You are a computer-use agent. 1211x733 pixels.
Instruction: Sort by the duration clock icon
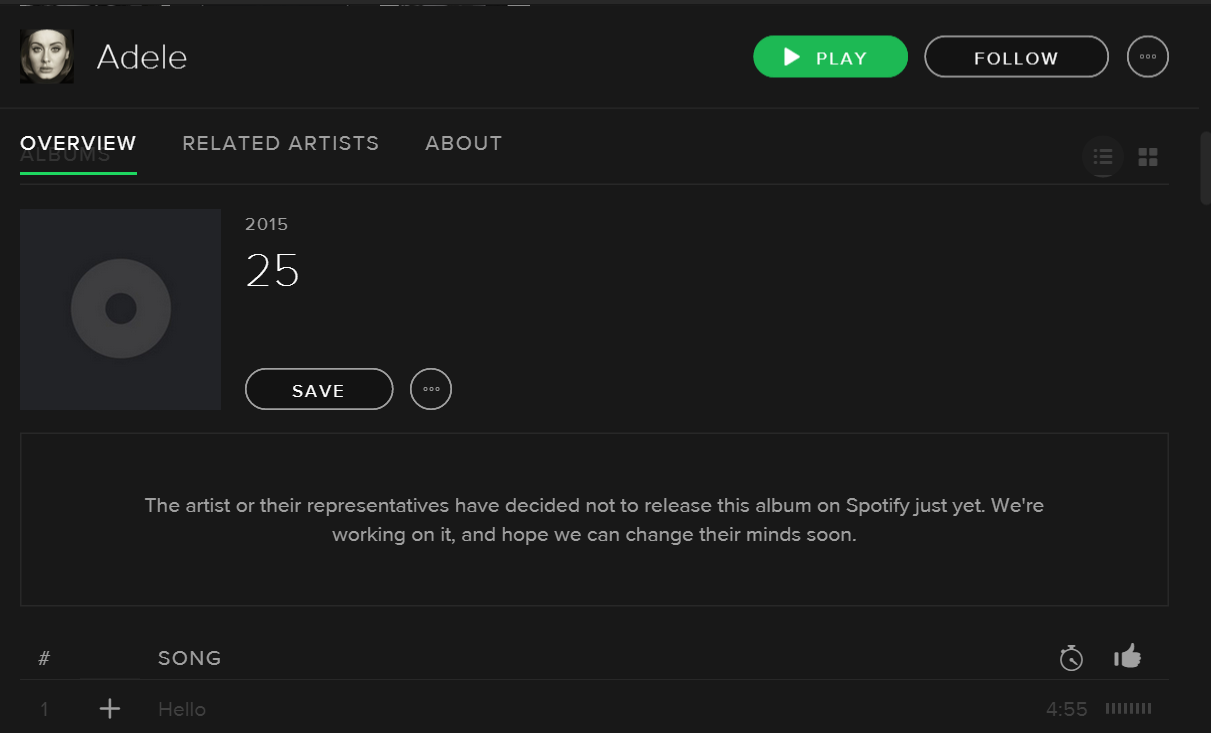pyautogui.click(x=1071, y=658)
